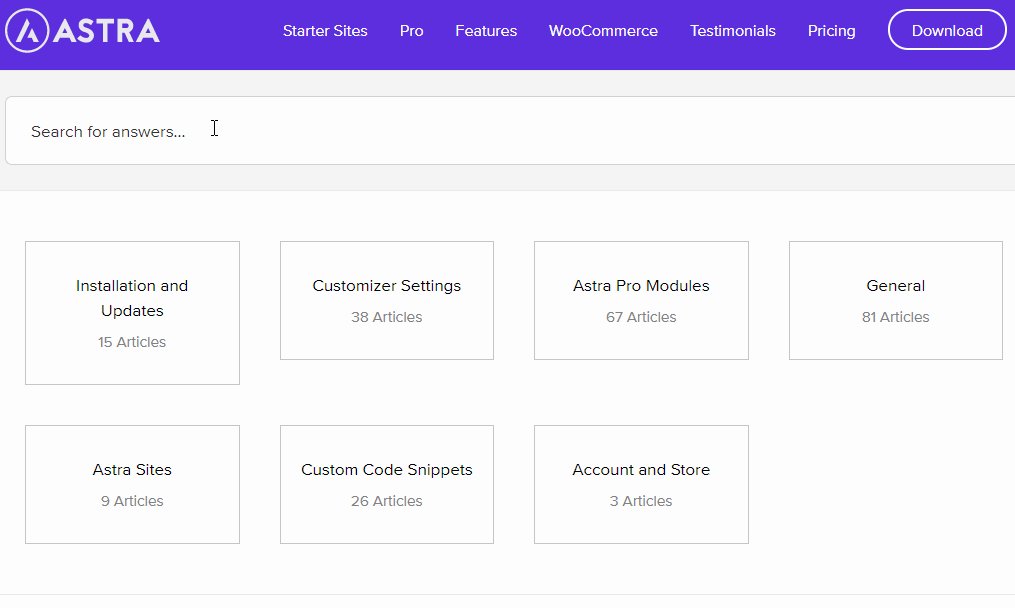Click the '15 Articles' count label
This screenshot has height=608, width=1015.
point(132,342)
